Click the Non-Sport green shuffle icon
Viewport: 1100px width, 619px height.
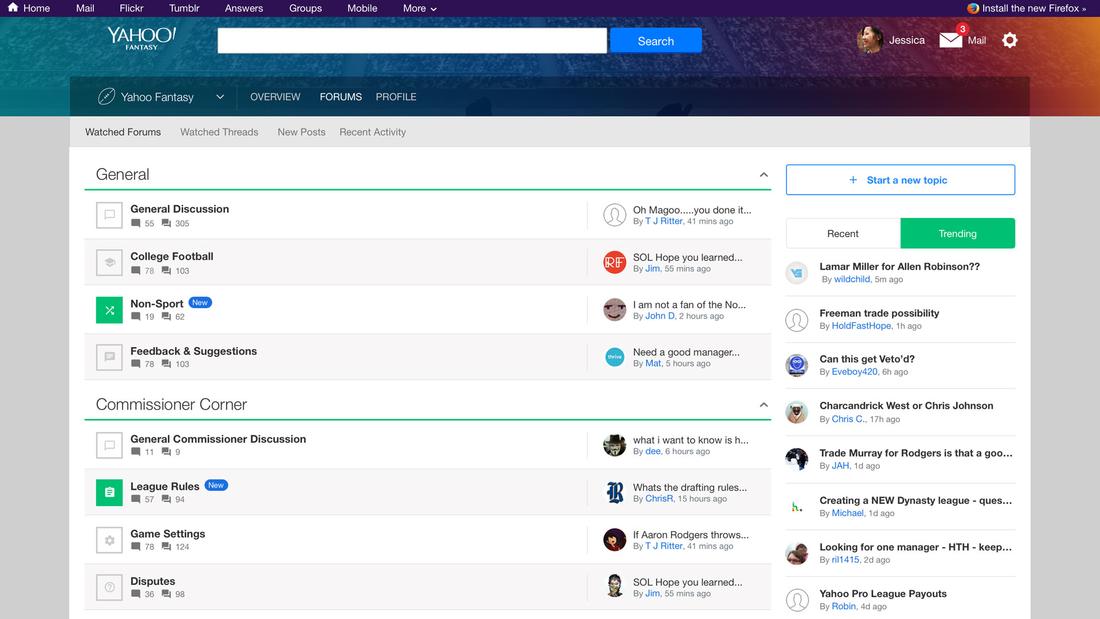[109, 310]
